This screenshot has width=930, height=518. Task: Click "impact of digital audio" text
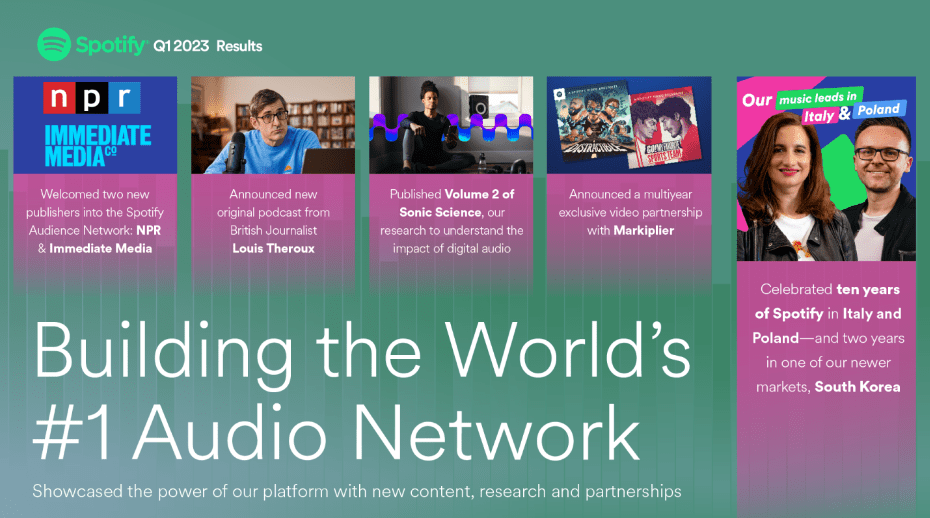451,249
